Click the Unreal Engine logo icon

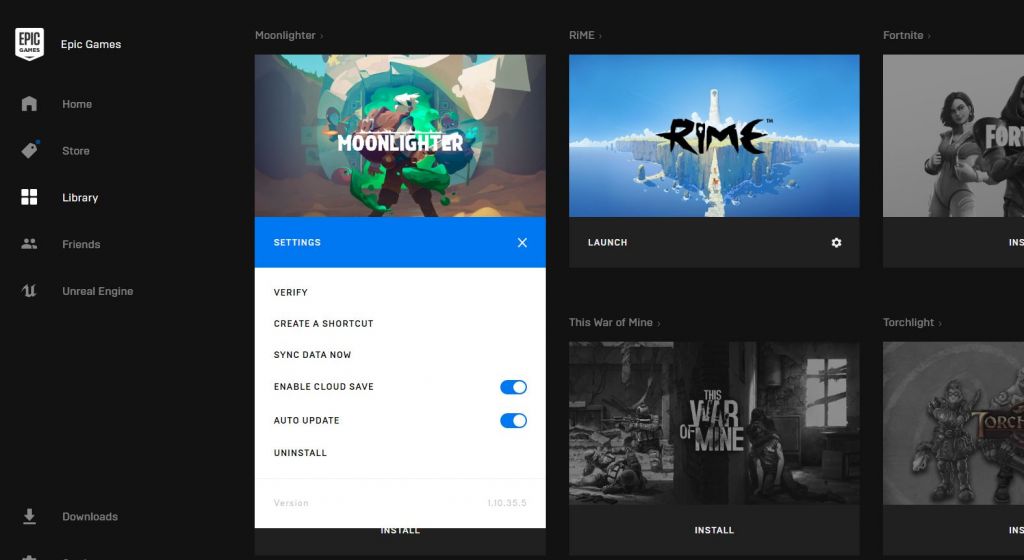[x=29, y=290]
